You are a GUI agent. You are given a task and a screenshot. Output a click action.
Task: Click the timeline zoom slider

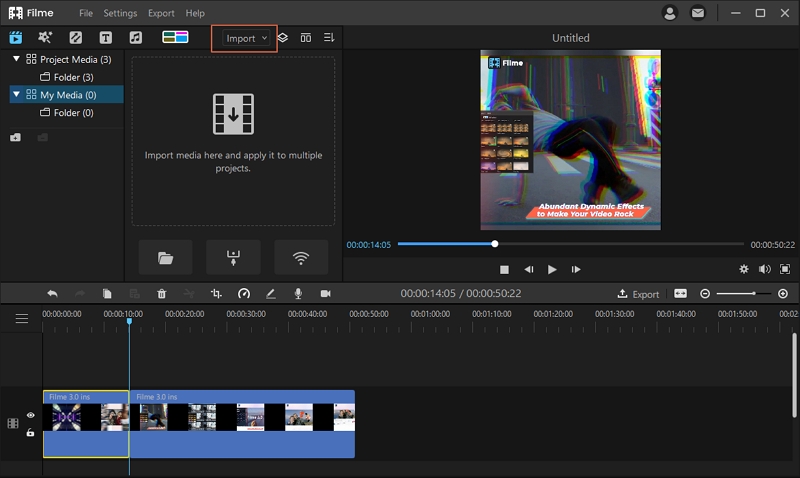[743, 293]
